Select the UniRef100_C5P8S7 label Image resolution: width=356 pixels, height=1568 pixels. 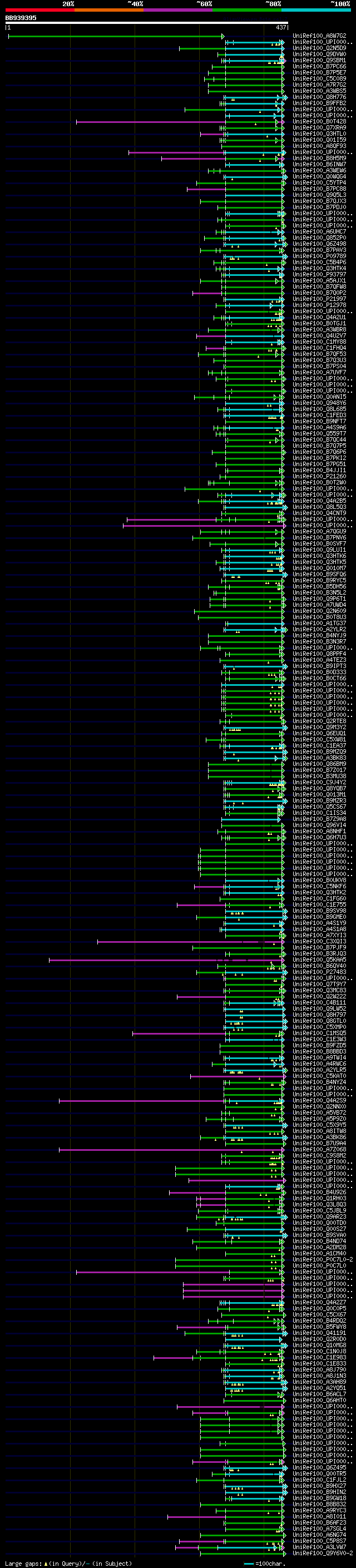(x=319, y=1542)
